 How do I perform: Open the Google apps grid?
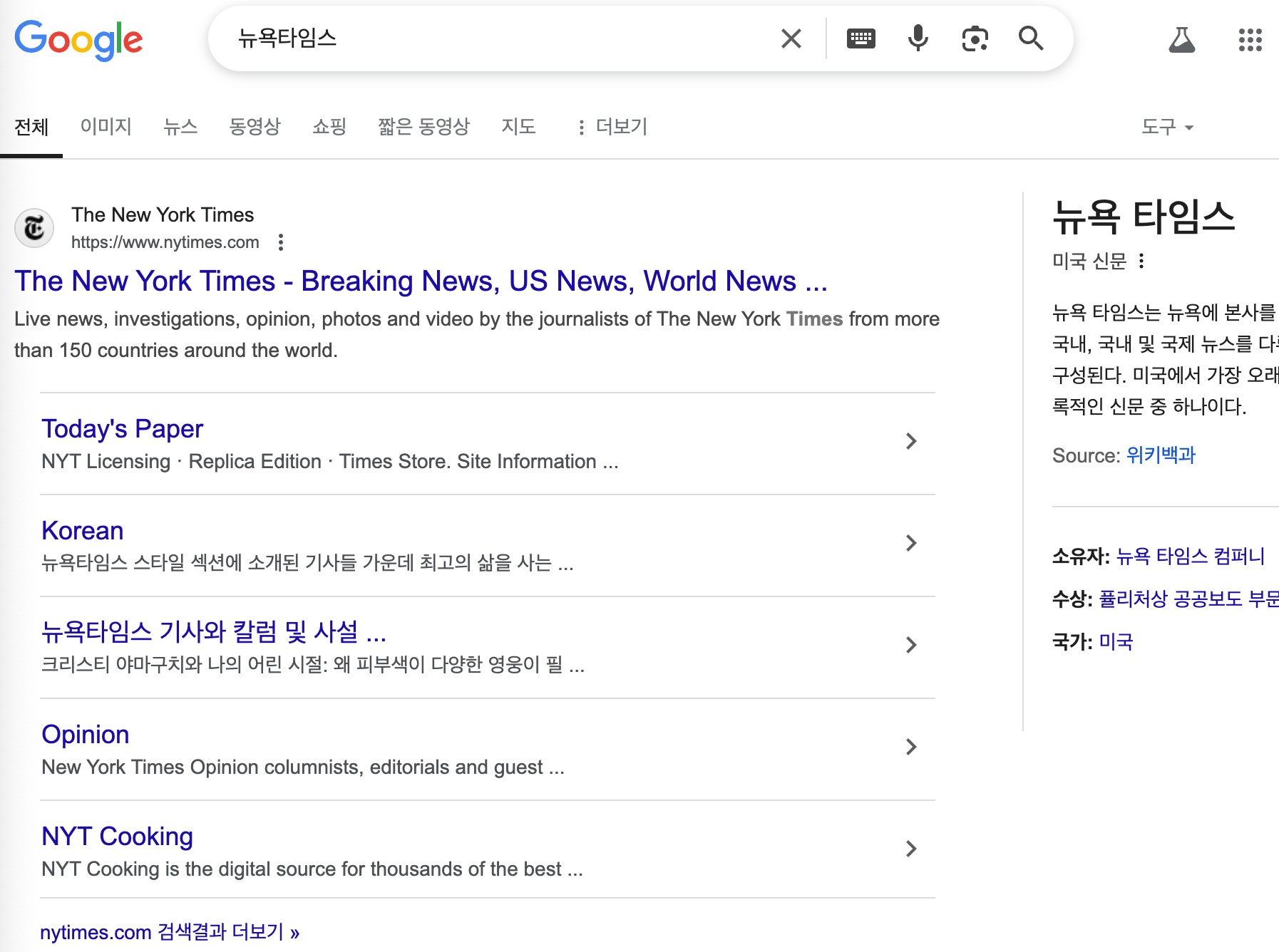(x=1250, y=40)
